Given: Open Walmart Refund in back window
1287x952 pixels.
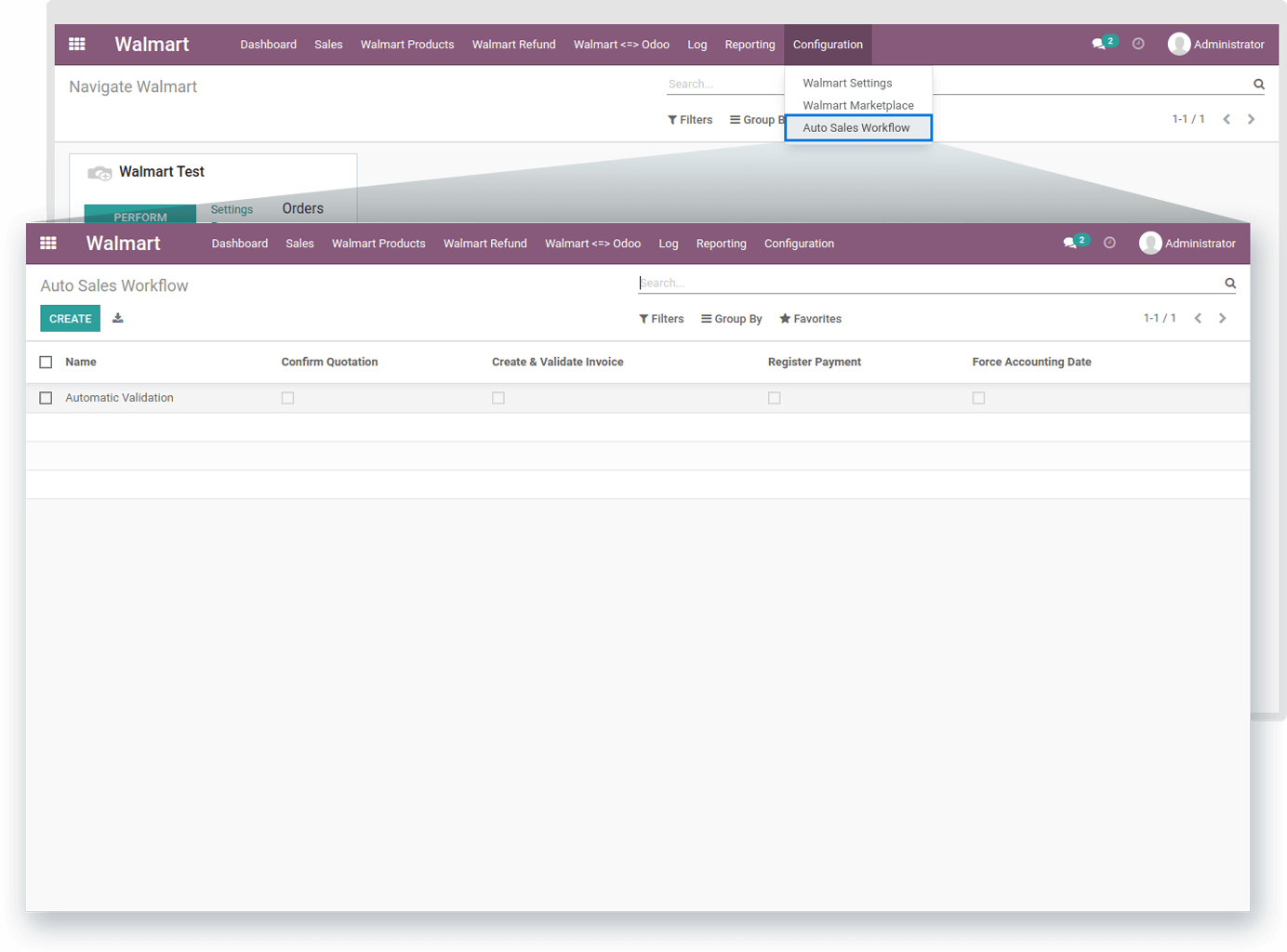Looking at the screenshot, I should pos(514,45).
